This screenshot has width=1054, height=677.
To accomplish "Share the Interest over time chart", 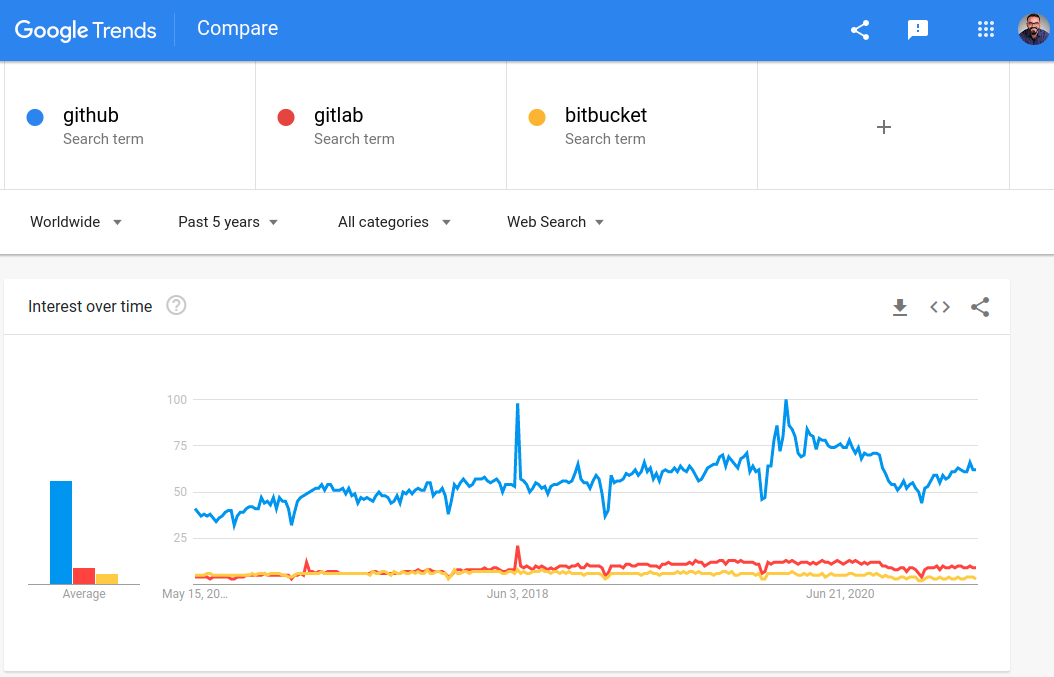I will (979, 307).
